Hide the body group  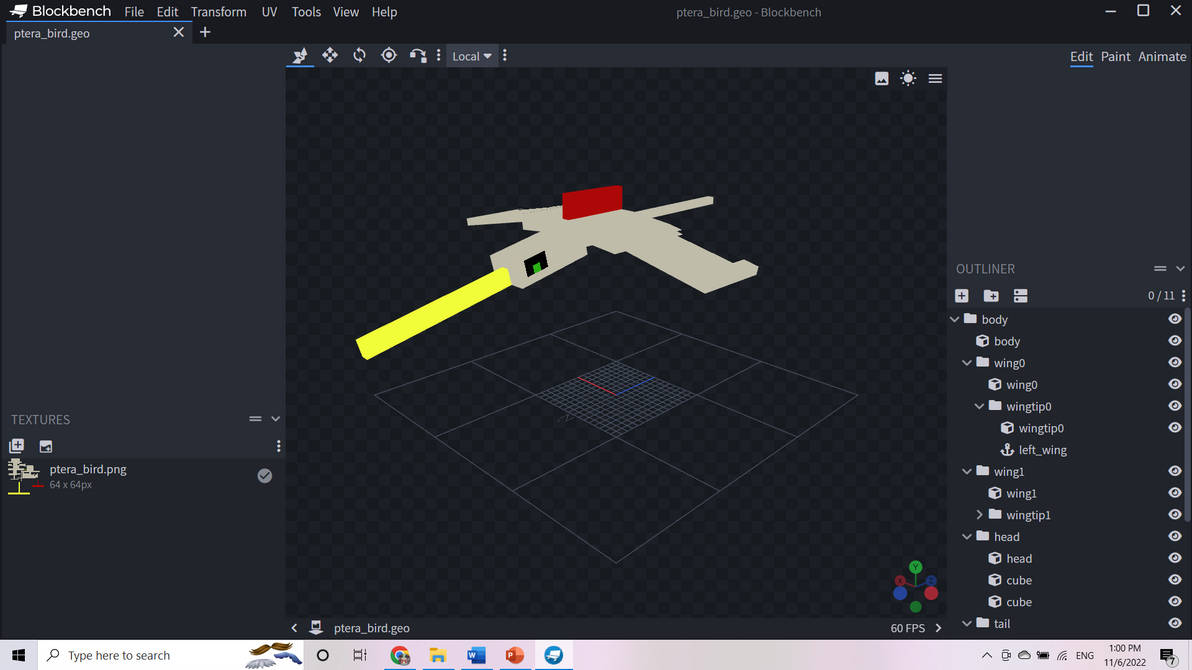[1175, 319]
